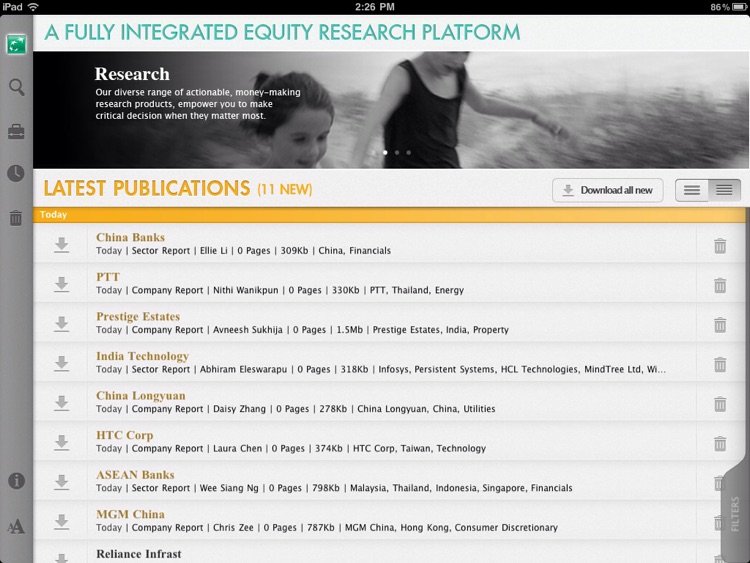Viewport: 750px width, 563px height.
Task: Open the China Longyuan publication title
Action: 141,396
